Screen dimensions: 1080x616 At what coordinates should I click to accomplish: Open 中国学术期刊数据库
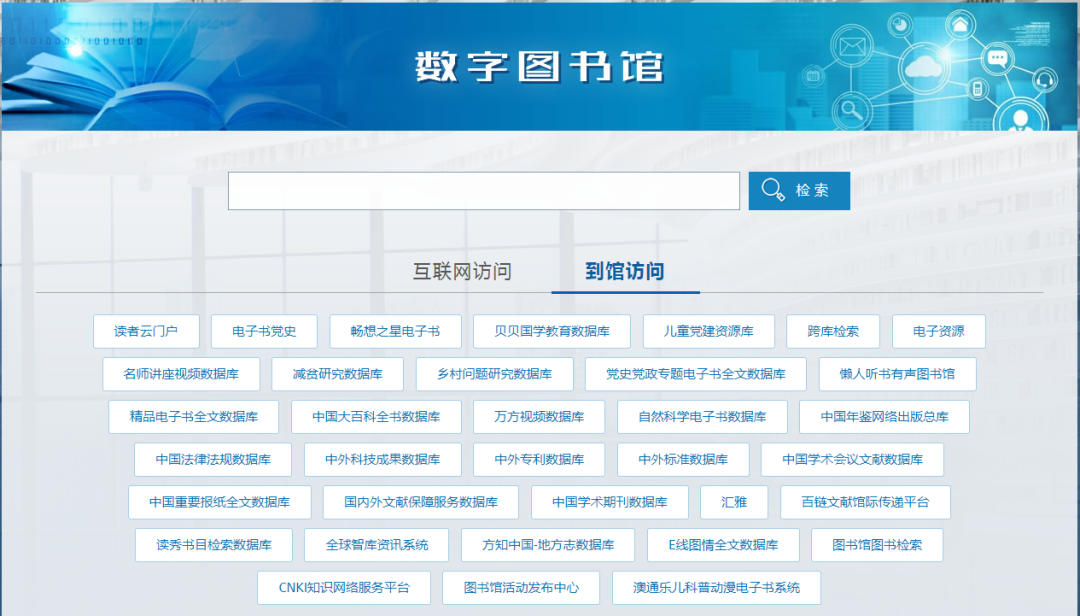pos(610,502)
